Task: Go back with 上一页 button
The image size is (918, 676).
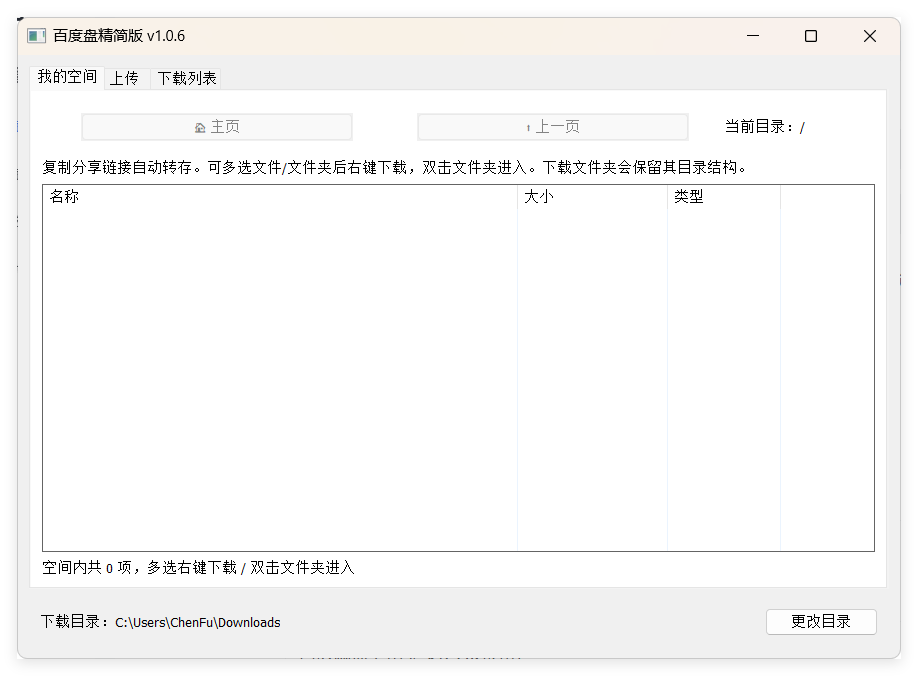Action: [x=553, y=127]
